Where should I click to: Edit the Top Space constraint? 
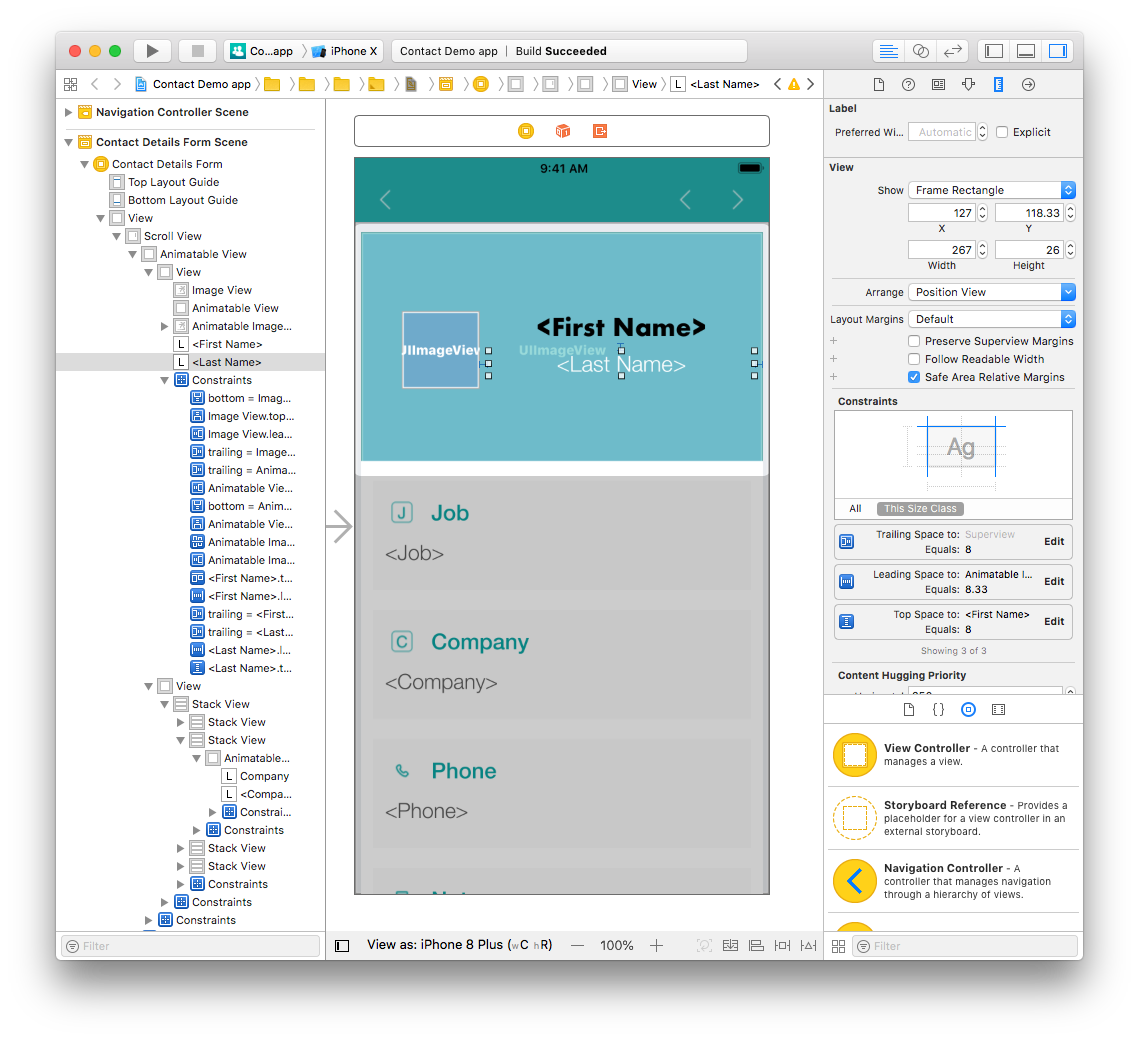[x=1053, y=622]
